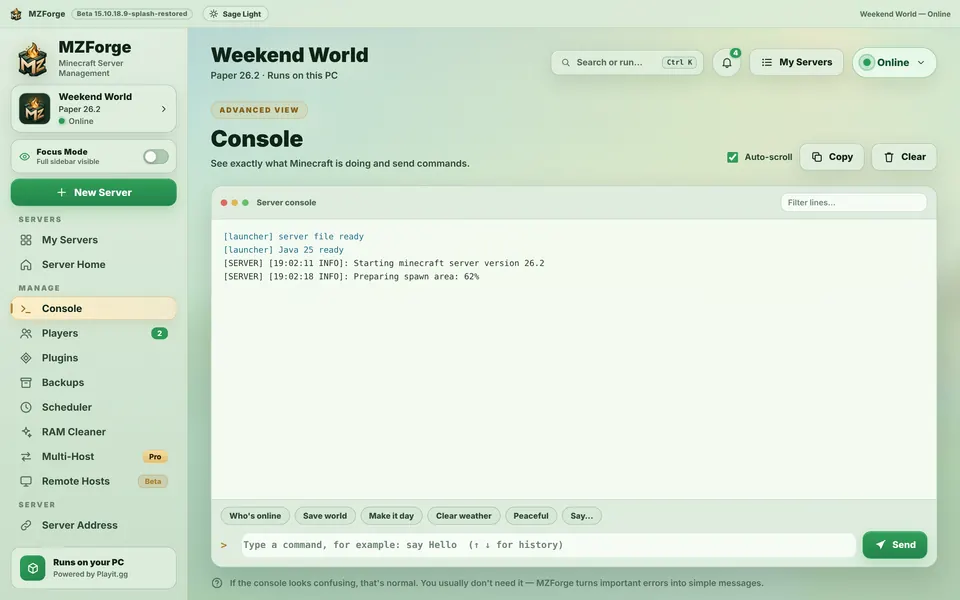Screen dimensions: 960x600
Task: Click the Beta version badge in title bar
Action: [132, 13]
